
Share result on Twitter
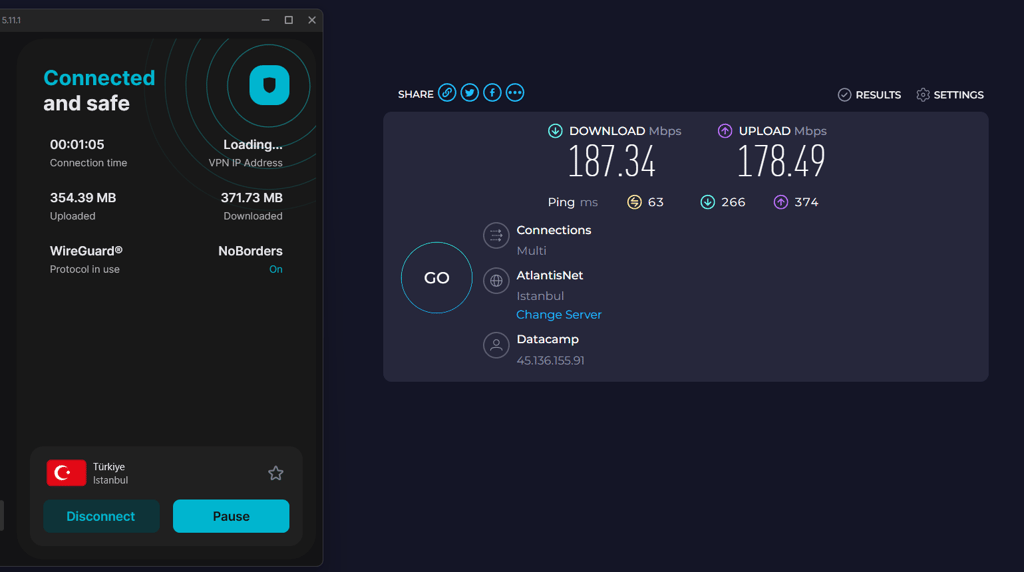click(470, 93)
